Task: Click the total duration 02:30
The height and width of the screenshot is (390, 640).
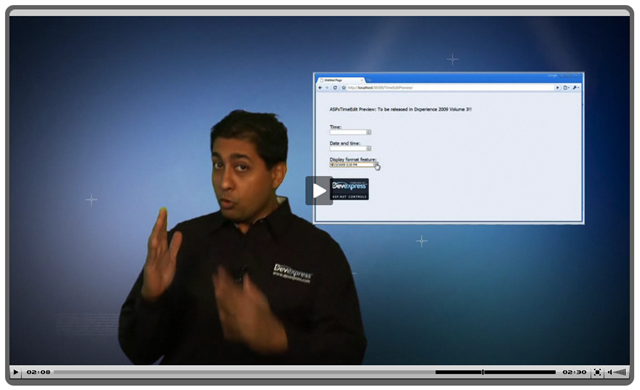Action: click(574, 372)
